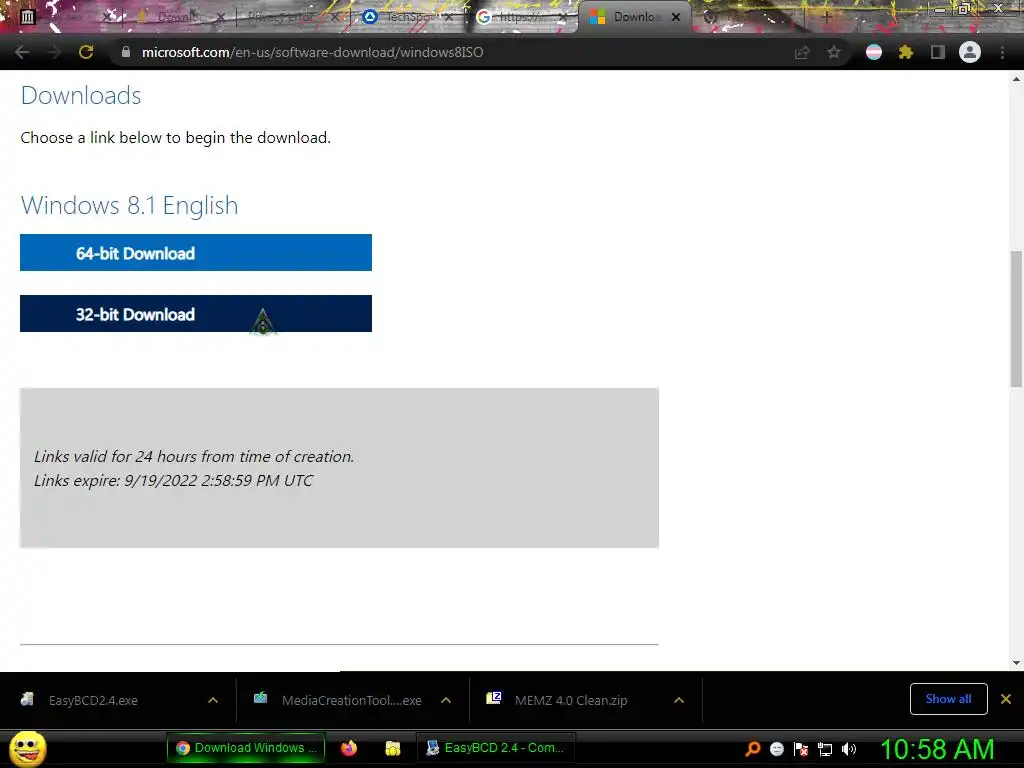Click the scrollbar up arrow
The image size is (1024, 768).
[1016, 79]
